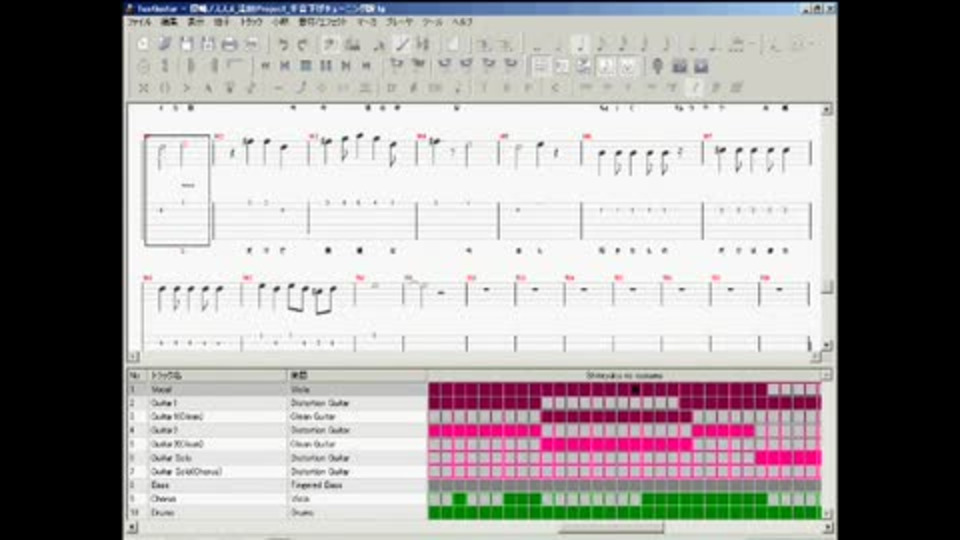Viewport: 960px width, 540px height.
Task: Click the Undo arrow icon
Action: (283, 44)
